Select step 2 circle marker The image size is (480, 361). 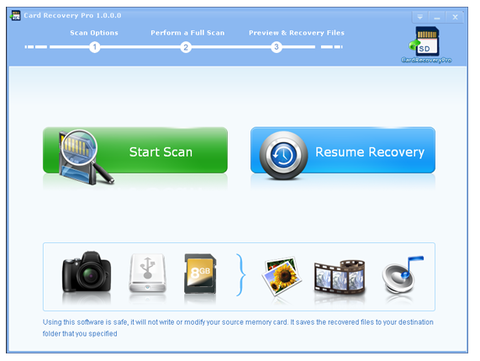click(186, 47)
